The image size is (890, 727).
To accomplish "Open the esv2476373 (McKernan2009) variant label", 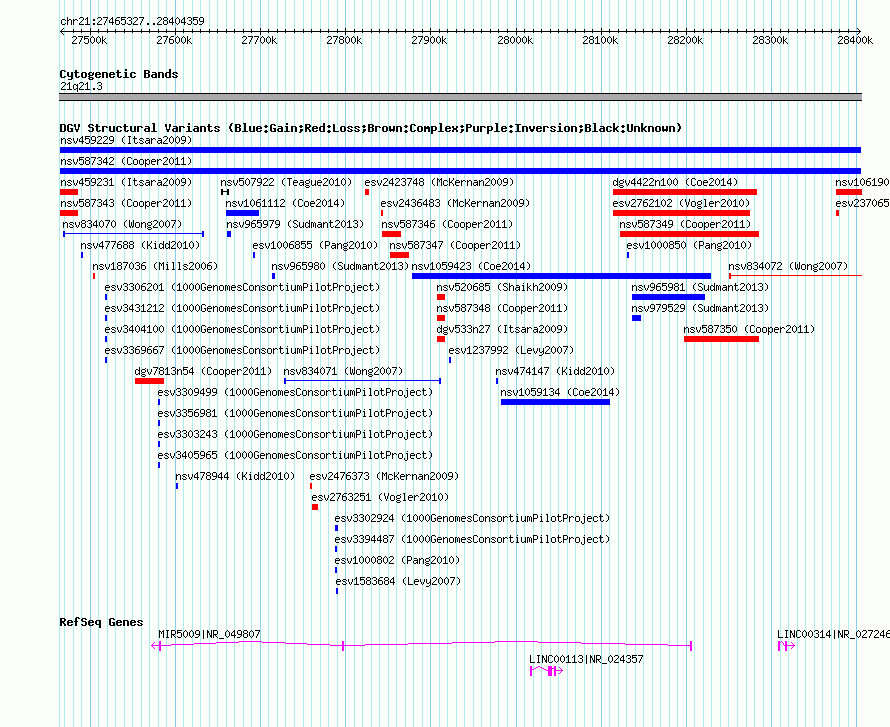I will point(384,476).
